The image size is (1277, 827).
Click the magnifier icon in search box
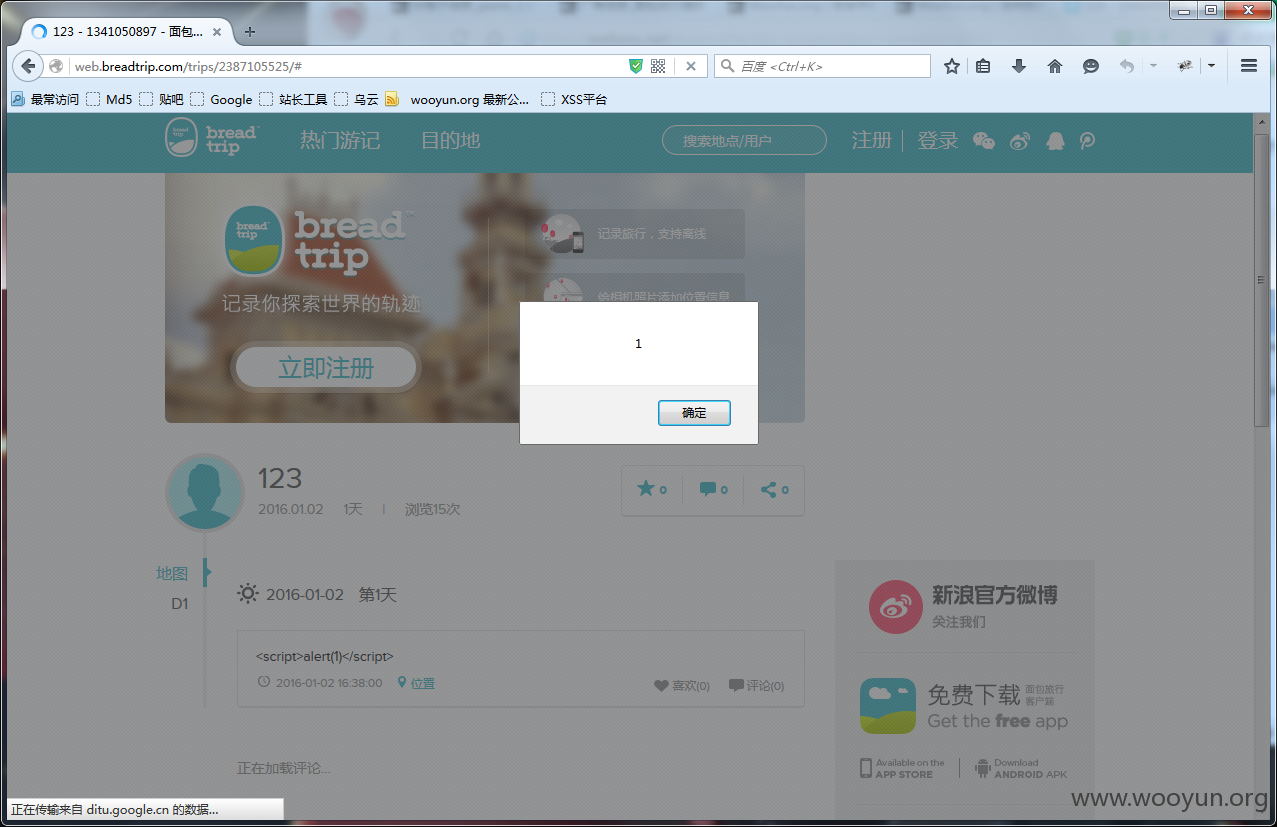tap(726, 66)
